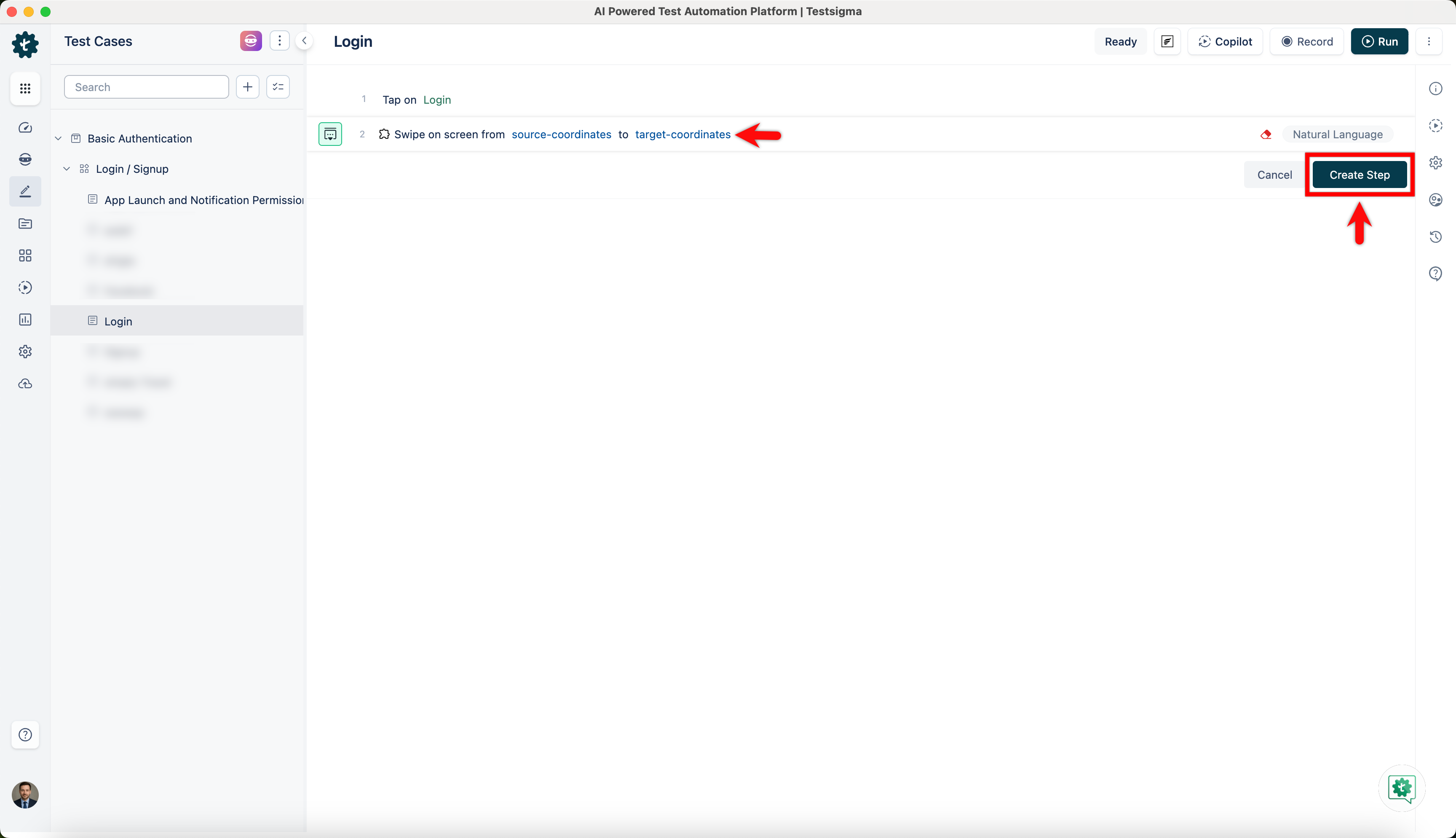Toggle the multi-select checklist icon beside the search box
The image size is (1456, 838).
(x=278, y=87)
